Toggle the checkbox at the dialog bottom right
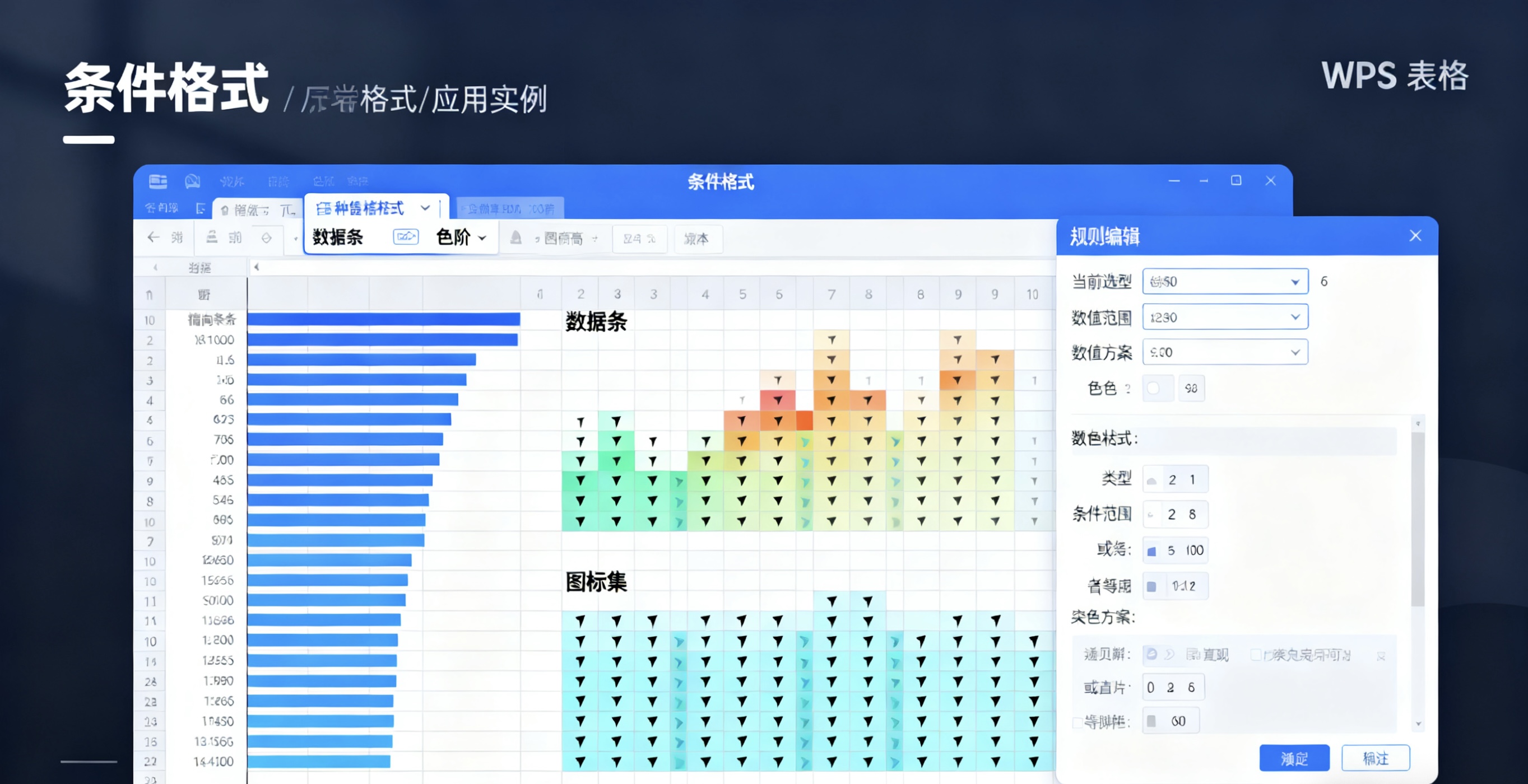This screenshot has width=1528, height=784. pyautogui.click(x=1383, y=656)
